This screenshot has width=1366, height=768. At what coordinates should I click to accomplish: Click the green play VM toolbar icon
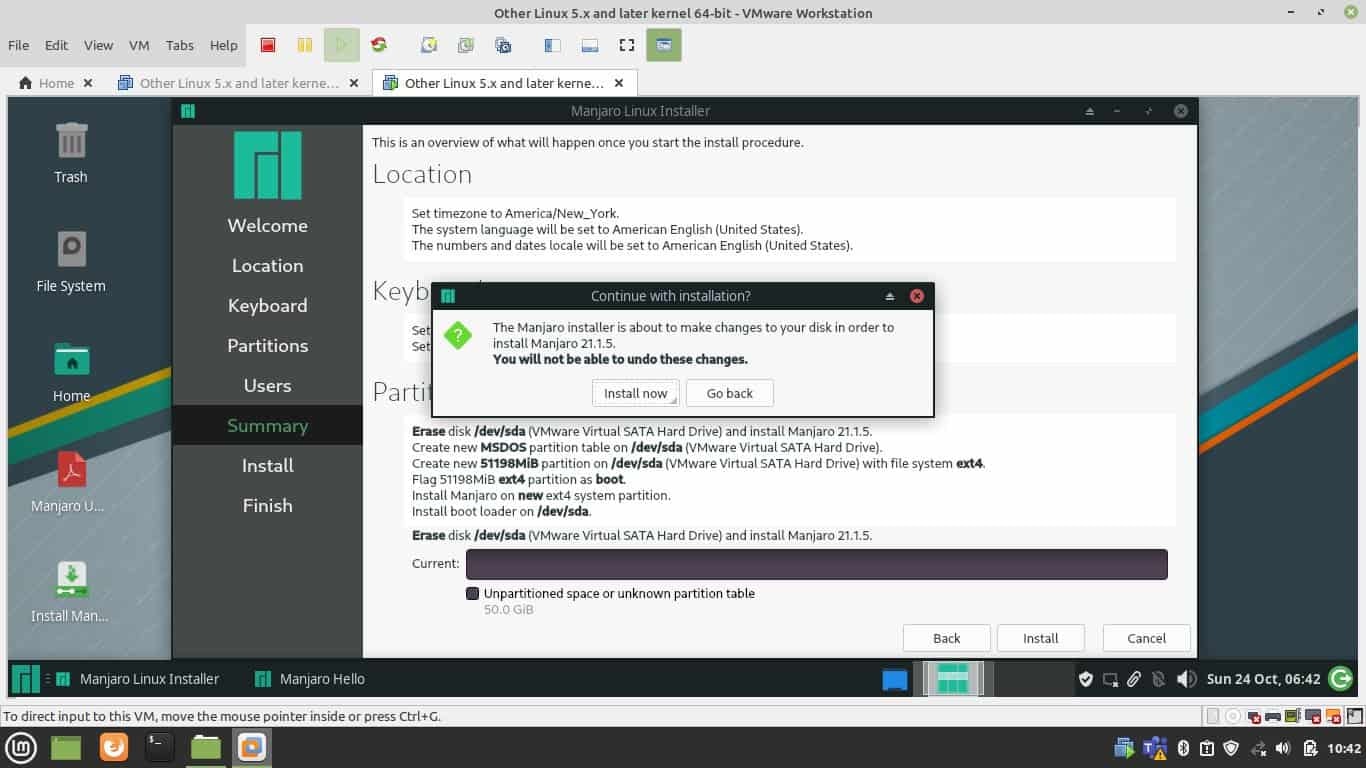(341, 45)
